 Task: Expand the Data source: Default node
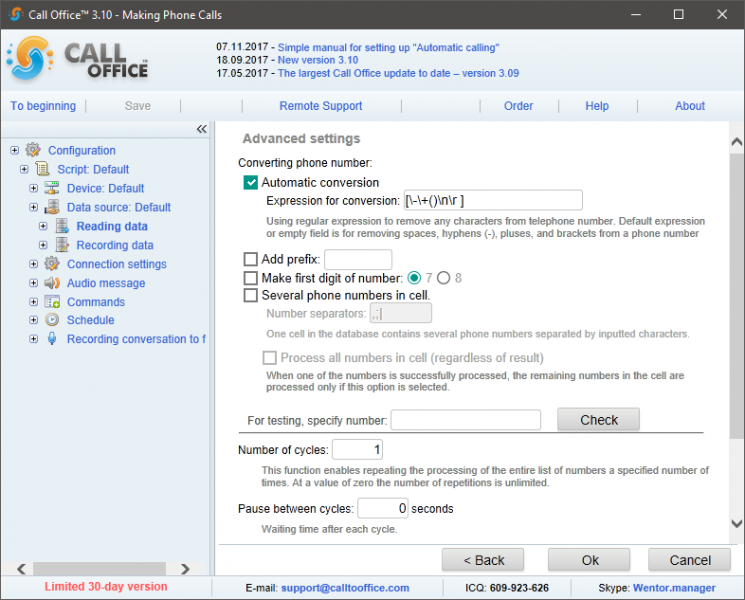[x=33, y=207]
